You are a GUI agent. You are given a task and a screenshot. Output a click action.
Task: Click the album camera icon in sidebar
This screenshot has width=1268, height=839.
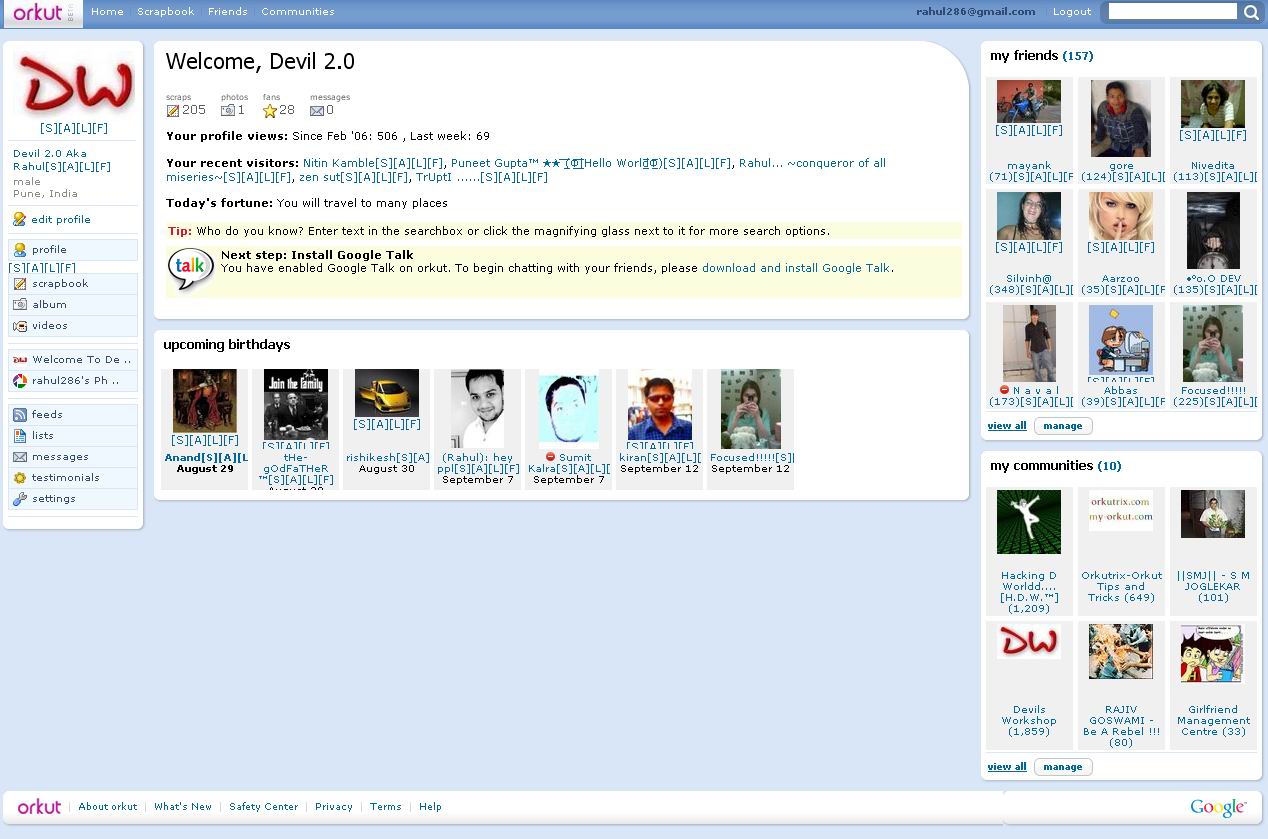[x=20, y=305]
